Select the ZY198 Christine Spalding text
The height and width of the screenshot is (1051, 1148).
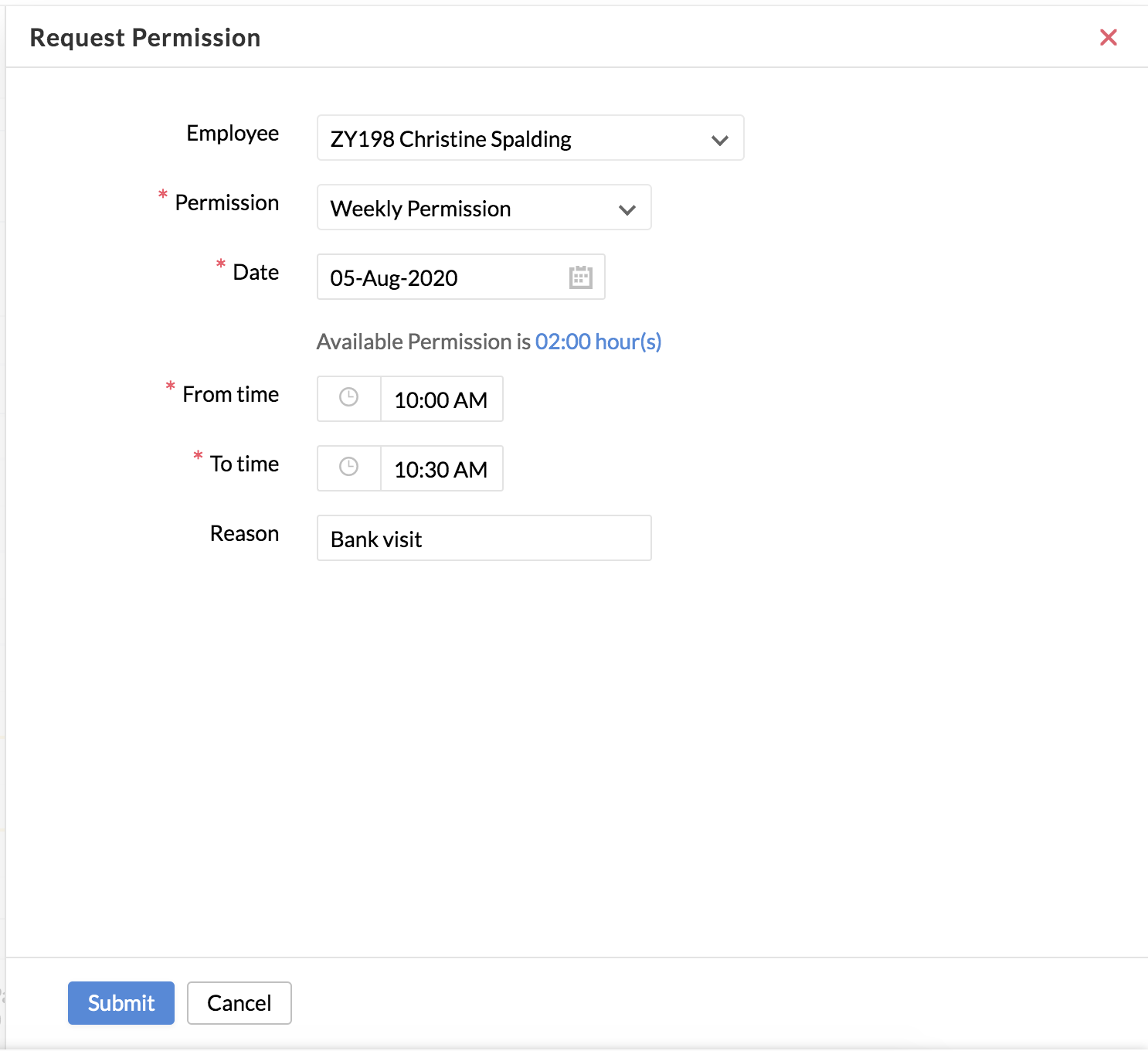[450, 139]
